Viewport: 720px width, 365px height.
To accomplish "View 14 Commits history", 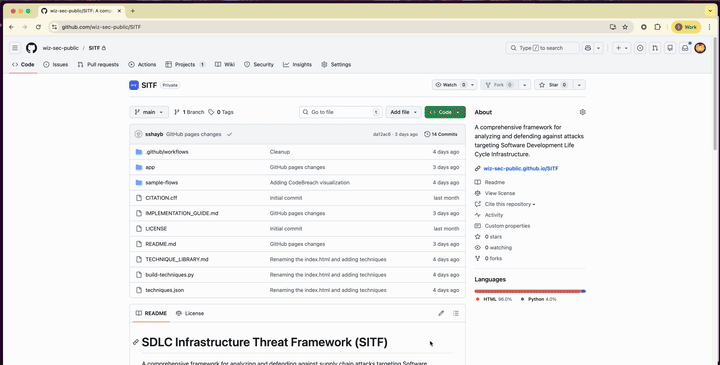I will pos(441,134).
